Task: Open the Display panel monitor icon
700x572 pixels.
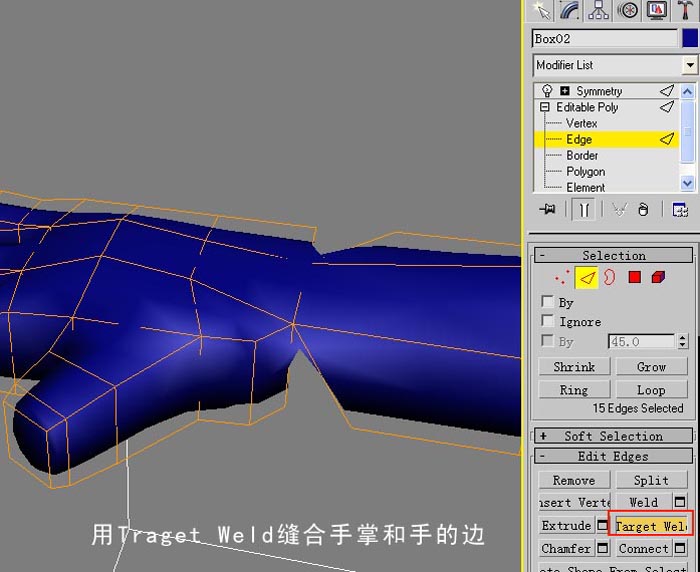Action: coord(656,10)
